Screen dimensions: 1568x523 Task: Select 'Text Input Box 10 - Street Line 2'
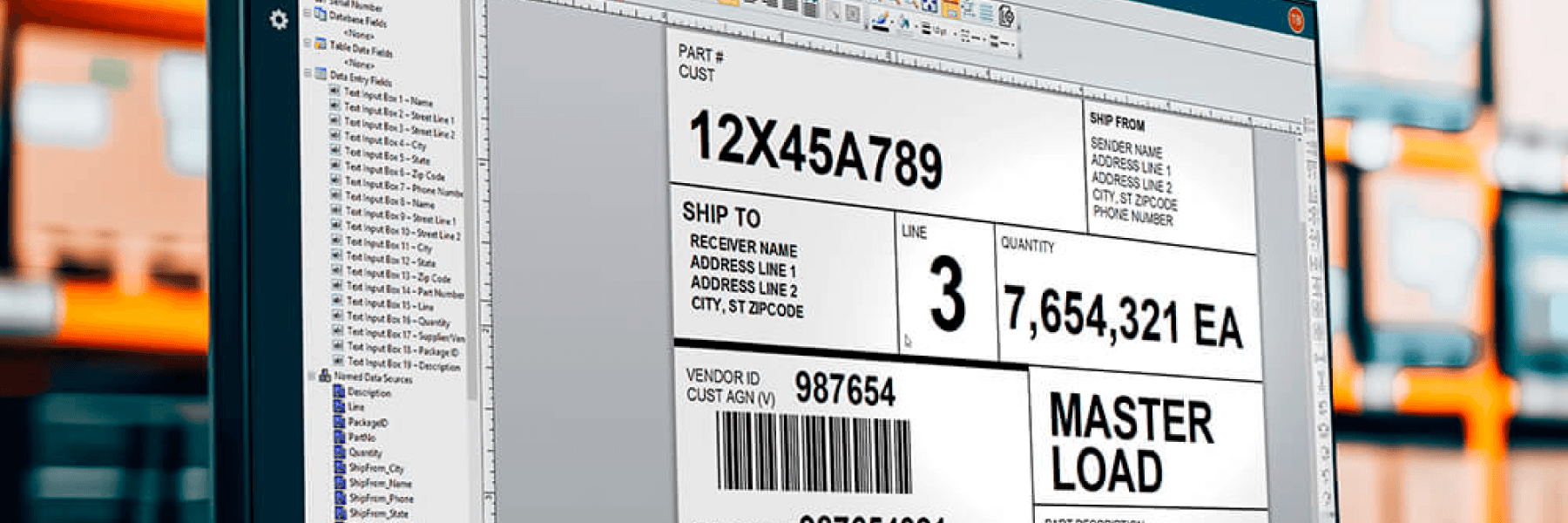pos(403,231)
